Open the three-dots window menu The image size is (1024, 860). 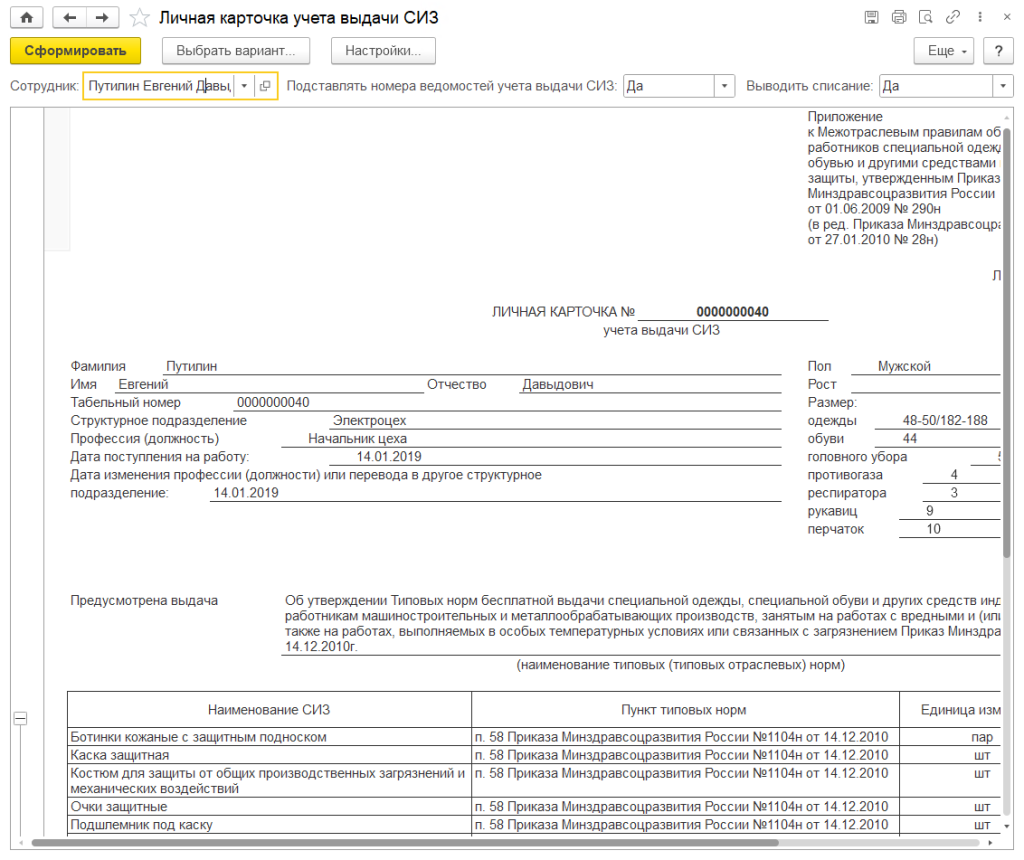click(979, 18)
